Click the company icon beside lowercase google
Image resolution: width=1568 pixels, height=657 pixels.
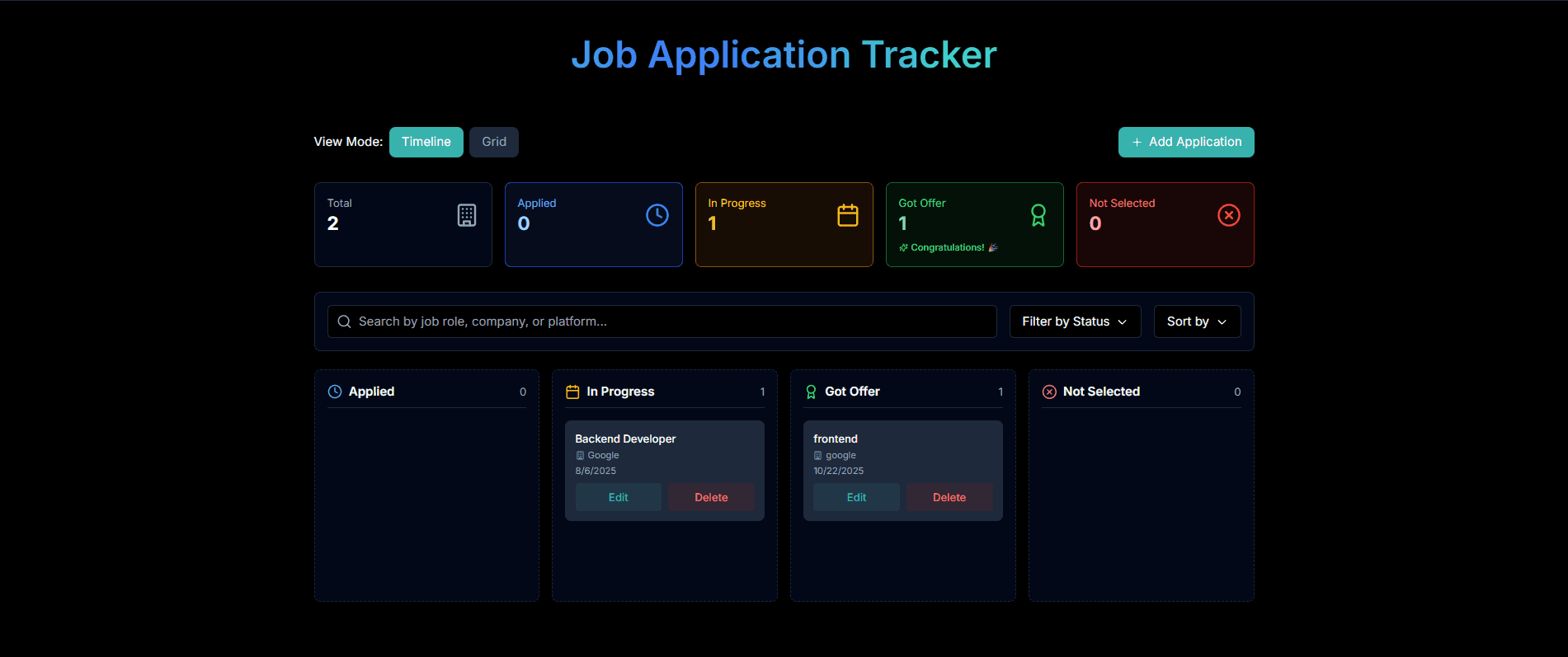(x=818, y=455)
